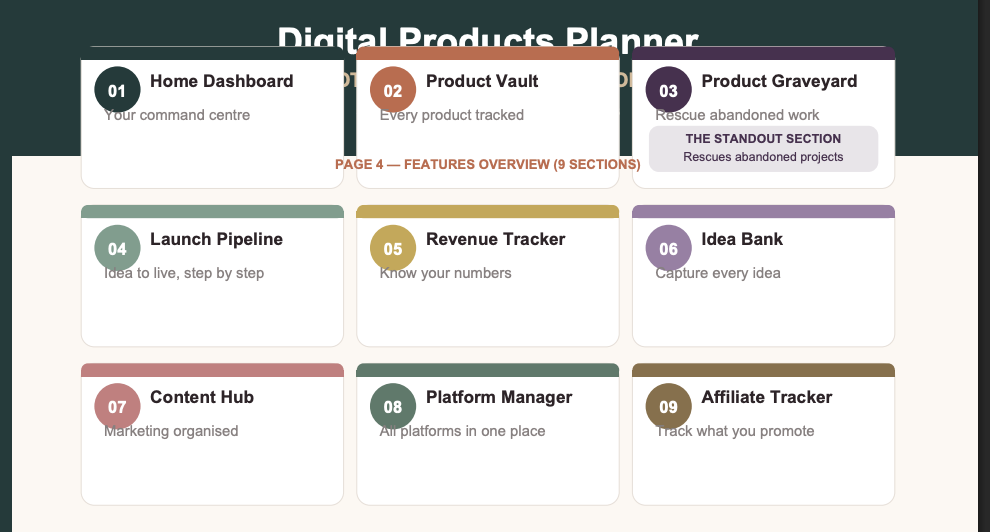990x532 pixels.
Task: Click the 01 Home Dashboard number badge
Action: 117,90
